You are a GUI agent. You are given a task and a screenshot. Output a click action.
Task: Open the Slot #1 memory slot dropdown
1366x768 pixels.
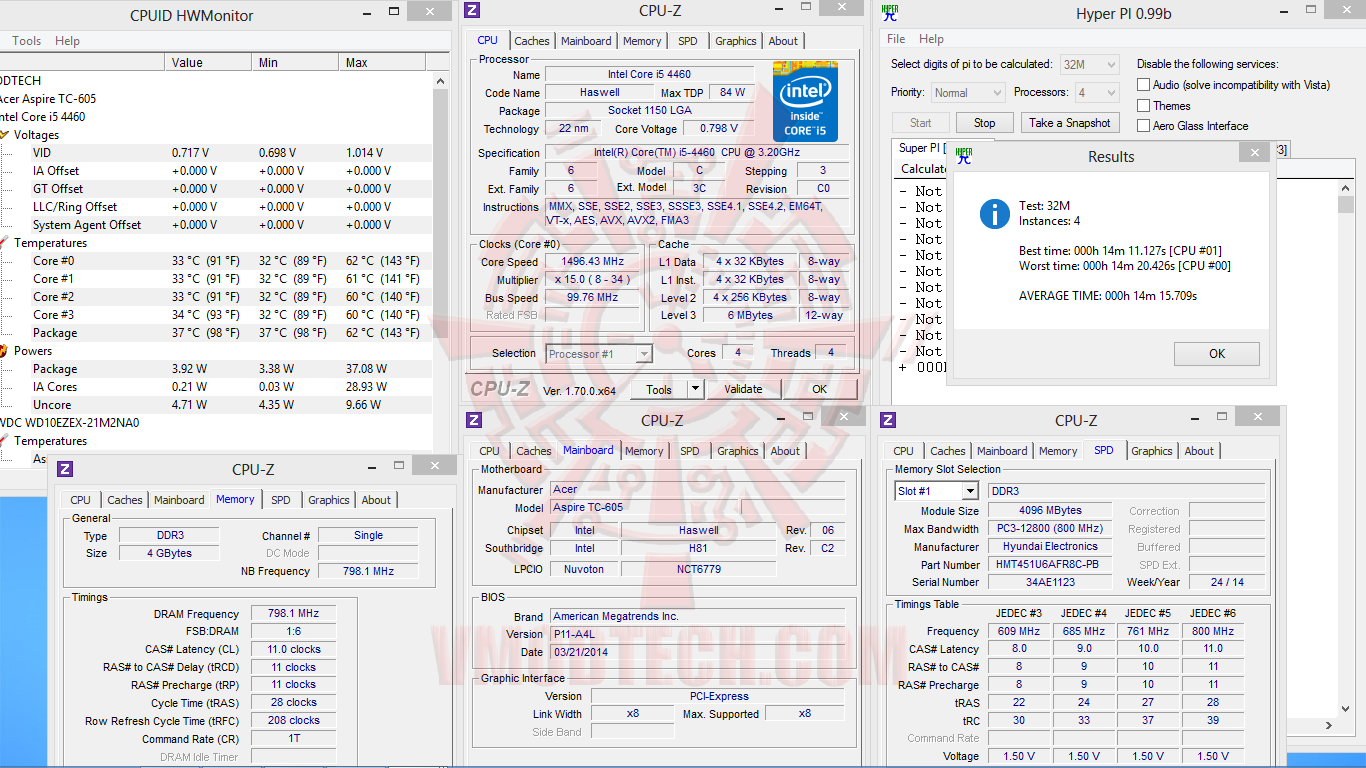pyautogui.click(x=936, y=491)
